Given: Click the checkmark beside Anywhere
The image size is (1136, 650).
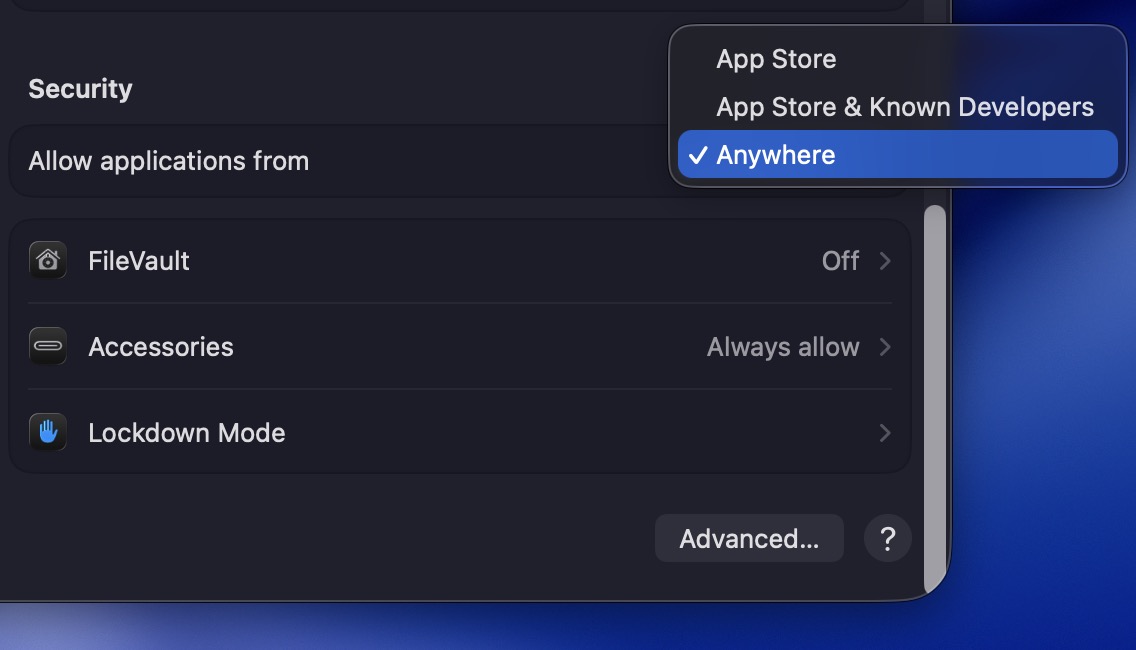Looking at the screenshot, I should pyautogui.click(x=699, y=156).
